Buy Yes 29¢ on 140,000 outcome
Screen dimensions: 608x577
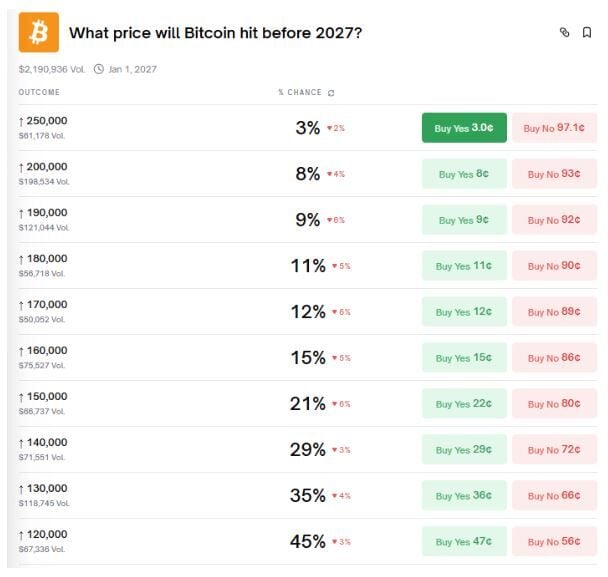[464, 450]
